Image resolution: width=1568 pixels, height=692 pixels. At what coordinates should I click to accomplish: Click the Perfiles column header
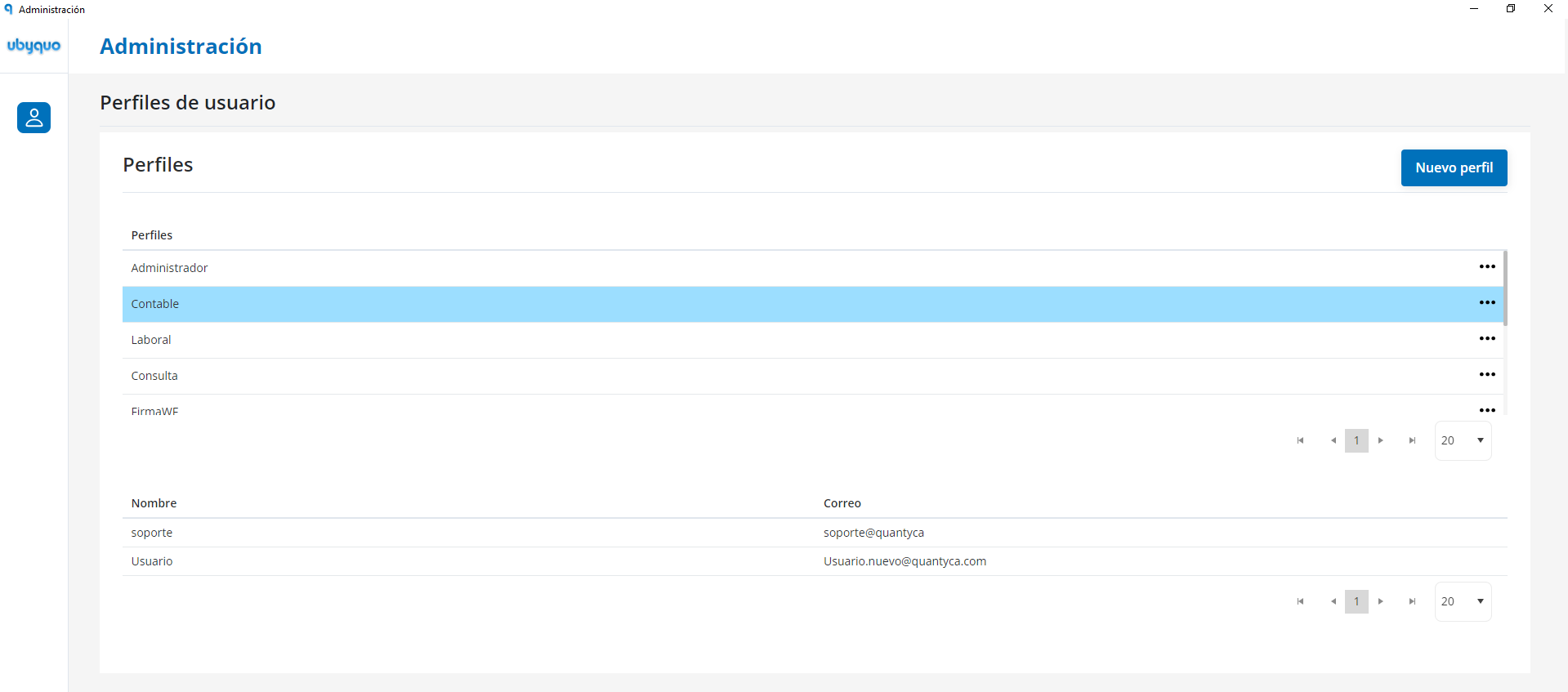pos(152,235)
